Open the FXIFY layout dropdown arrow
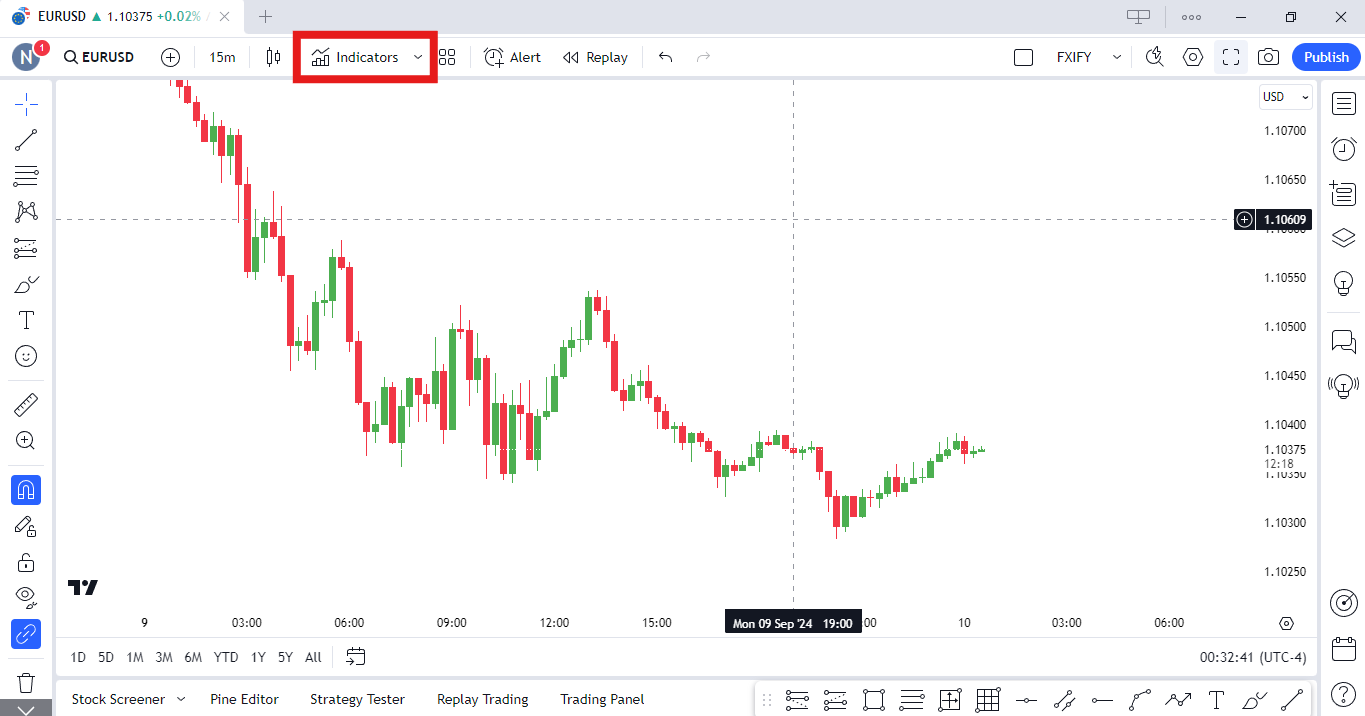This screenshot has width=1365, height=716. coord(1117,57)
